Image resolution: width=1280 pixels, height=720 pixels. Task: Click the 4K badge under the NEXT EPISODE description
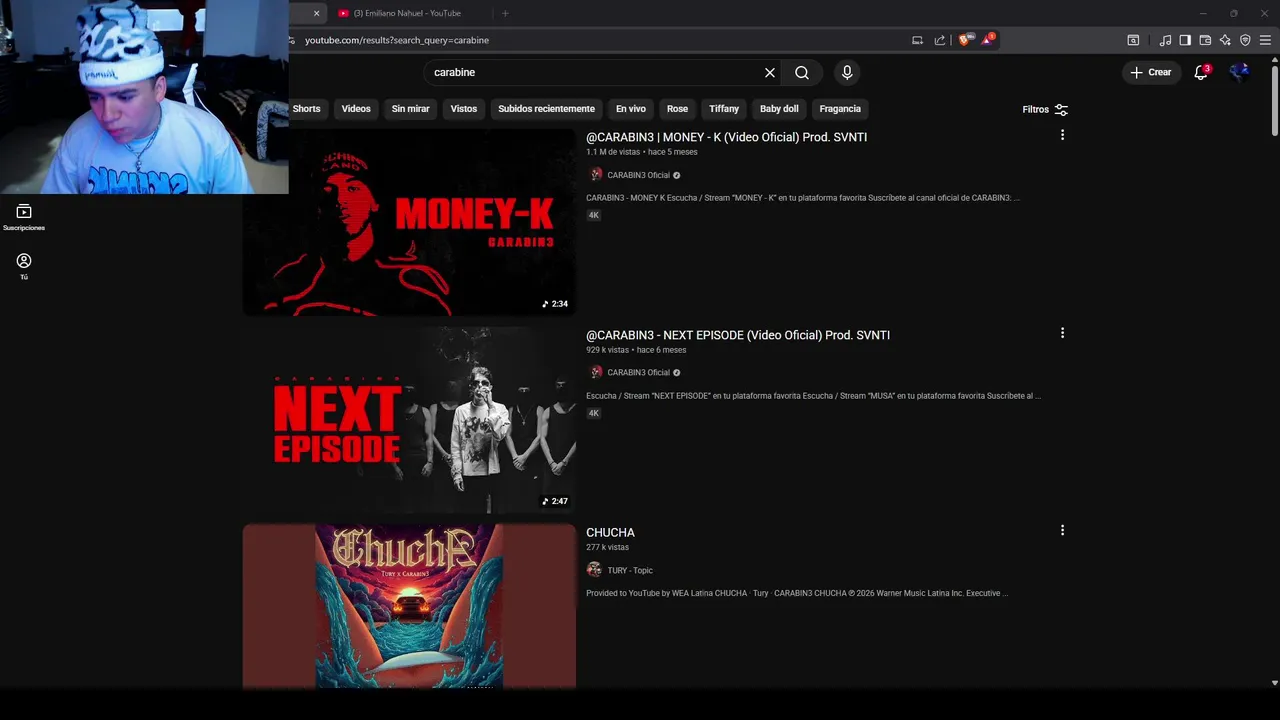tap(594, 413)
